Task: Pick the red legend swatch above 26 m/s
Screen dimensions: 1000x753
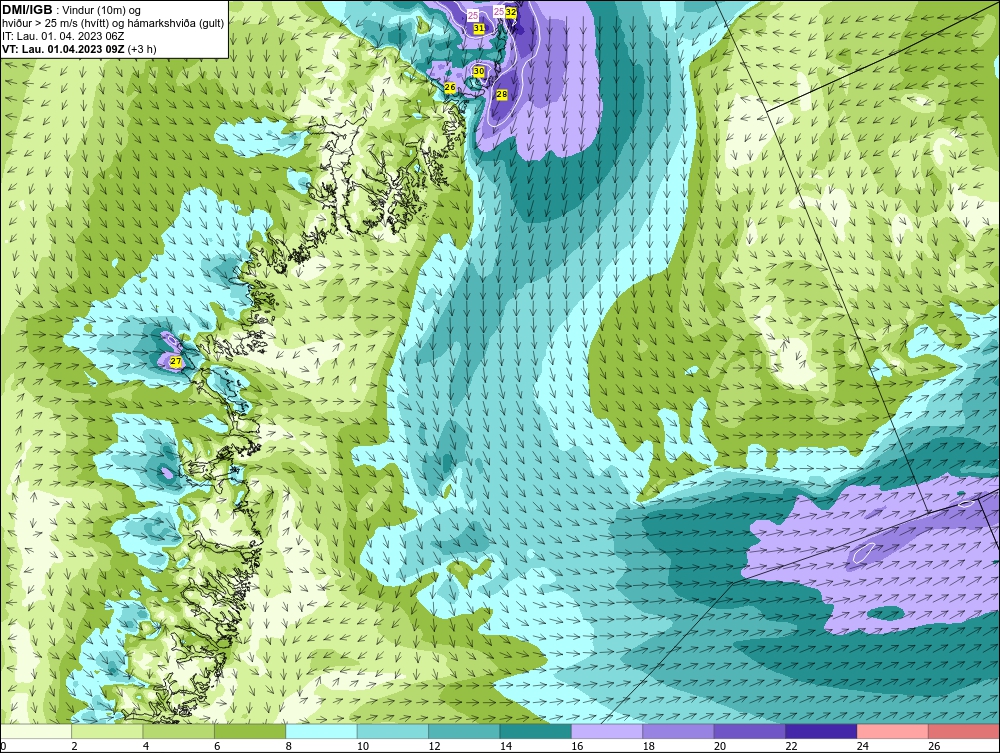Action: (964, 731)
